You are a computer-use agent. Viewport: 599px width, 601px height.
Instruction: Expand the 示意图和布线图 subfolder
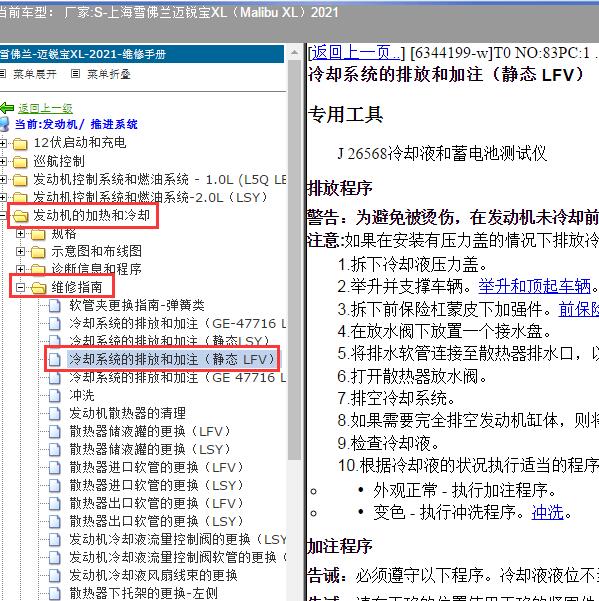[x=20, y=251]
